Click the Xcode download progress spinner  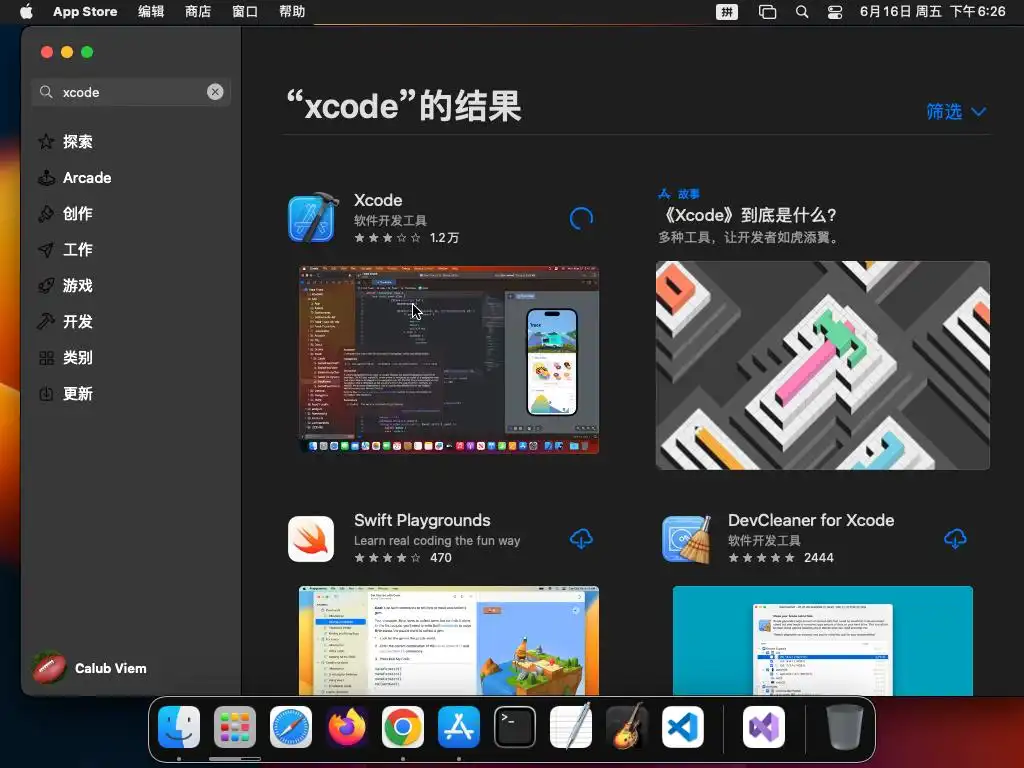tap(581, 219)
